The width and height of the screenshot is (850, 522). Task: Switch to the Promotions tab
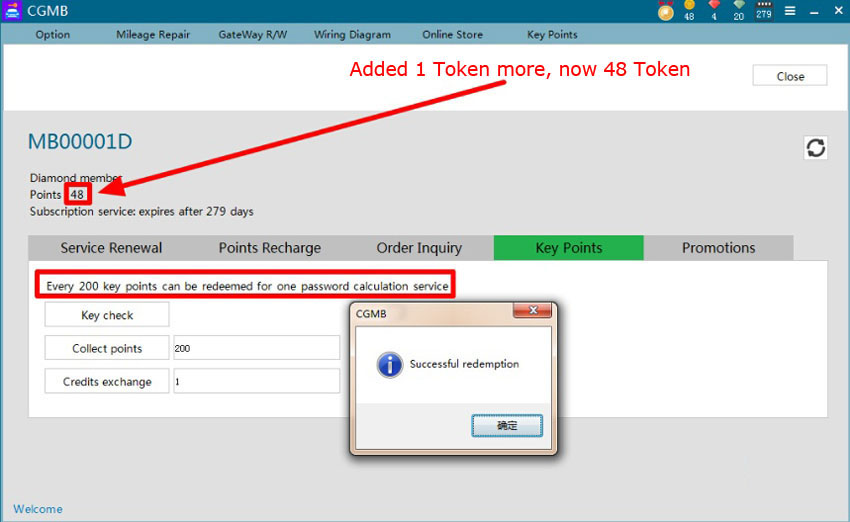[718, 248]
